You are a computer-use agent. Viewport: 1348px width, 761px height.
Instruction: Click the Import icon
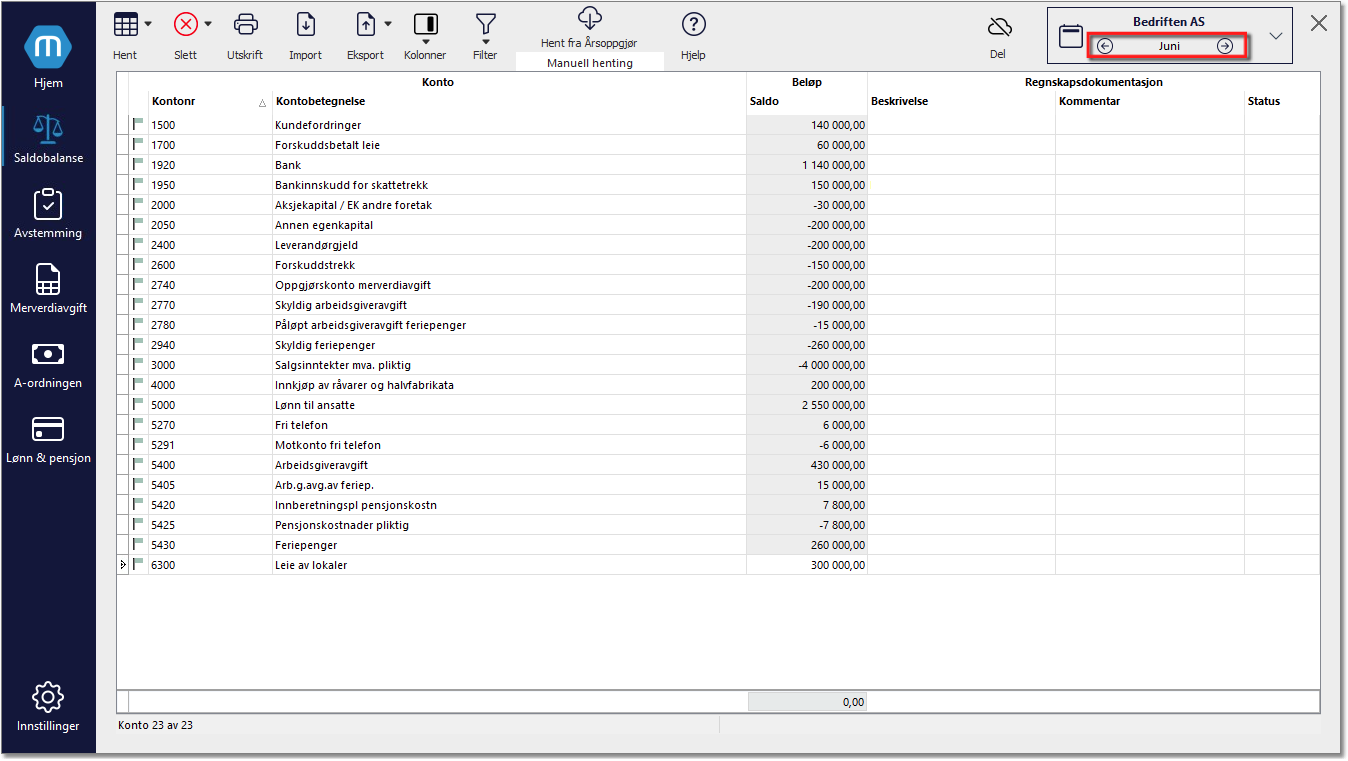[306, 24]
